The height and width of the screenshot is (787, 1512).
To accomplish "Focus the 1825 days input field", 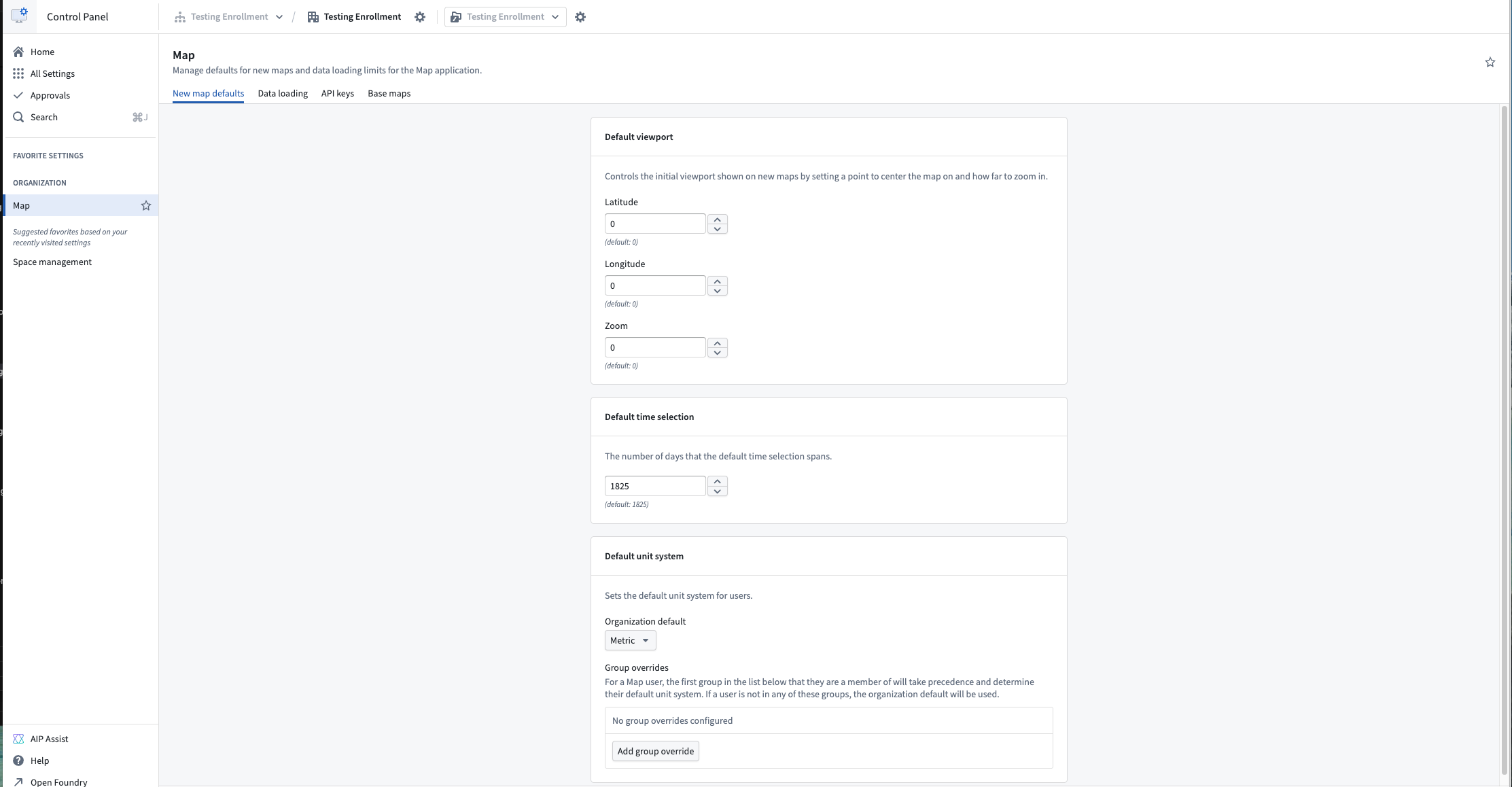I will click(x=655, y=486).
